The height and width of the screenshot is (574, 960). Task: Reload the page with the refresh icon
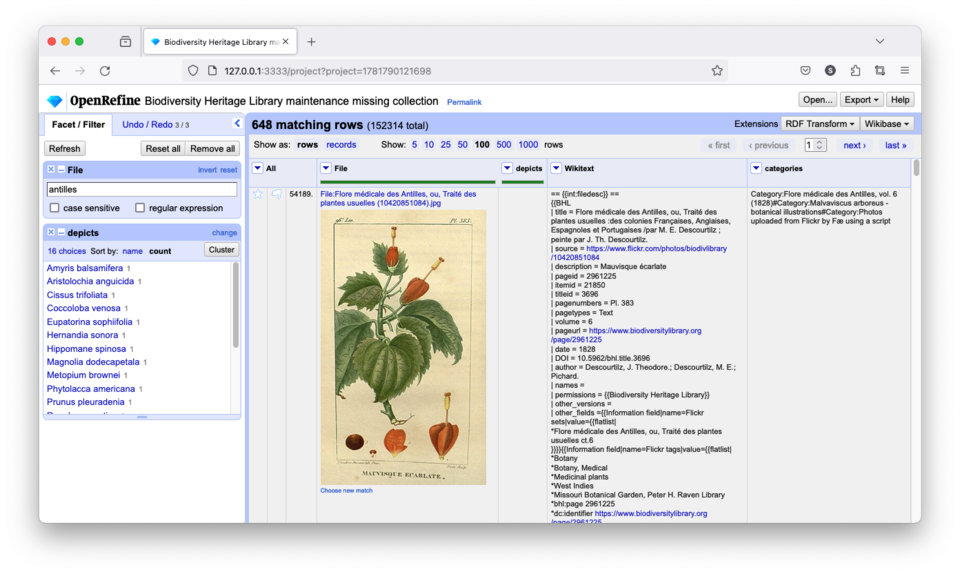click(105, 71)
